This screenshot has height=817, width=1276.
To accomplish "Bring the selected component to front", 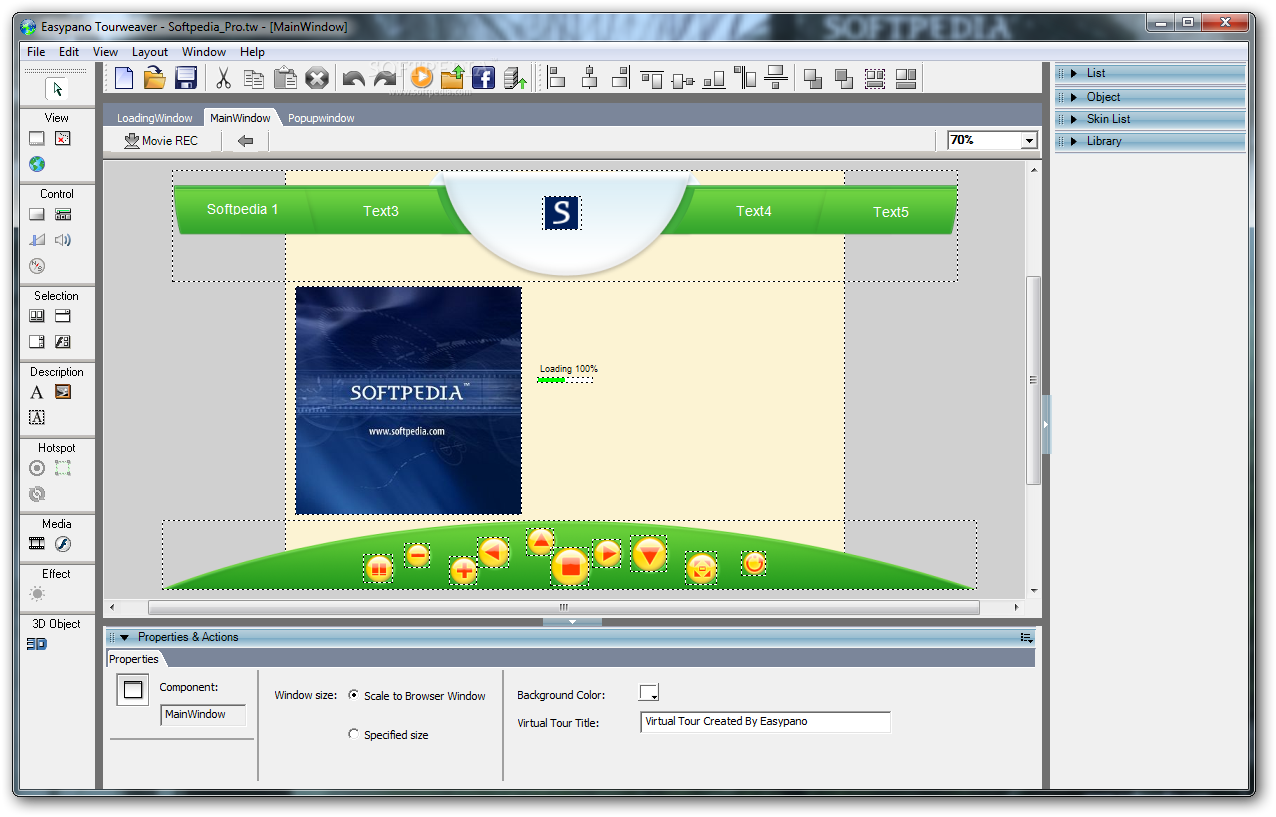I will coord(813,78).
